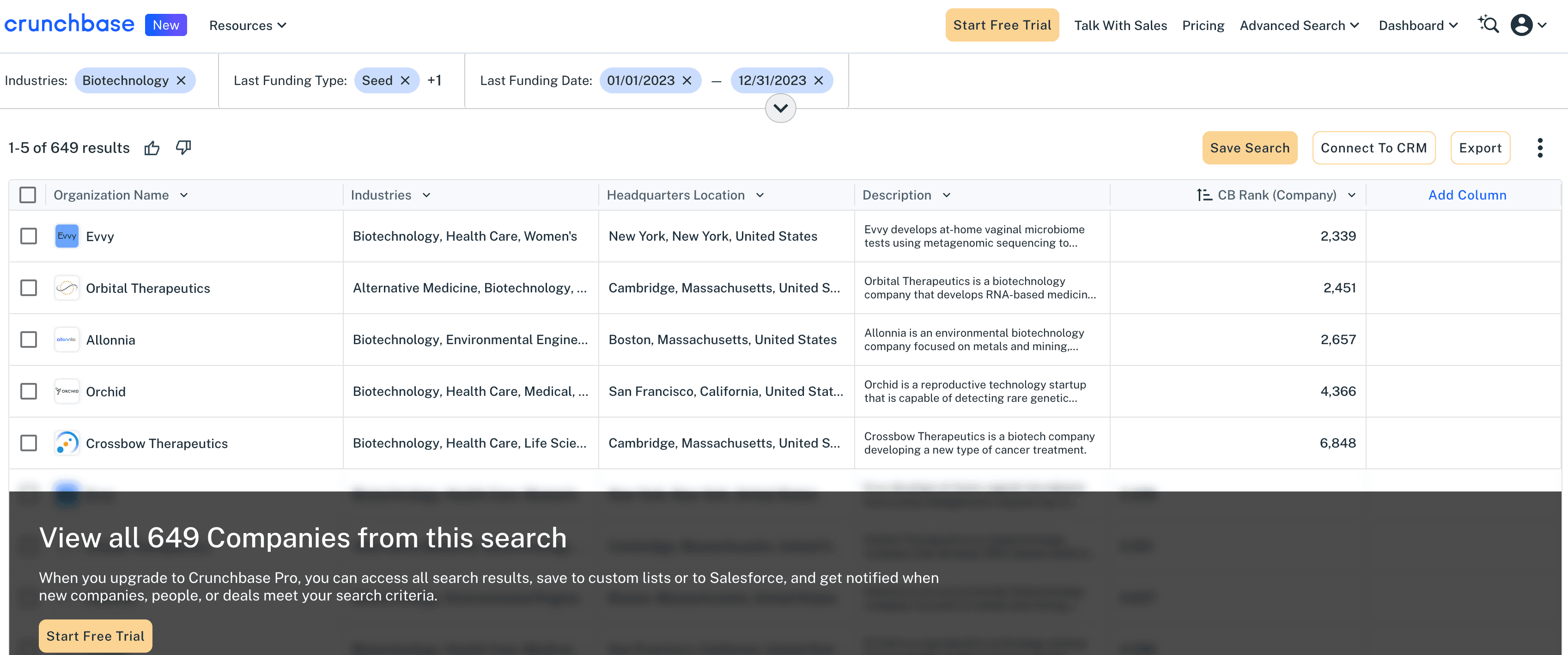Select the header checkbox to select all rows
The width and height of the screenshot is (1568, 655).
[28, 195]
